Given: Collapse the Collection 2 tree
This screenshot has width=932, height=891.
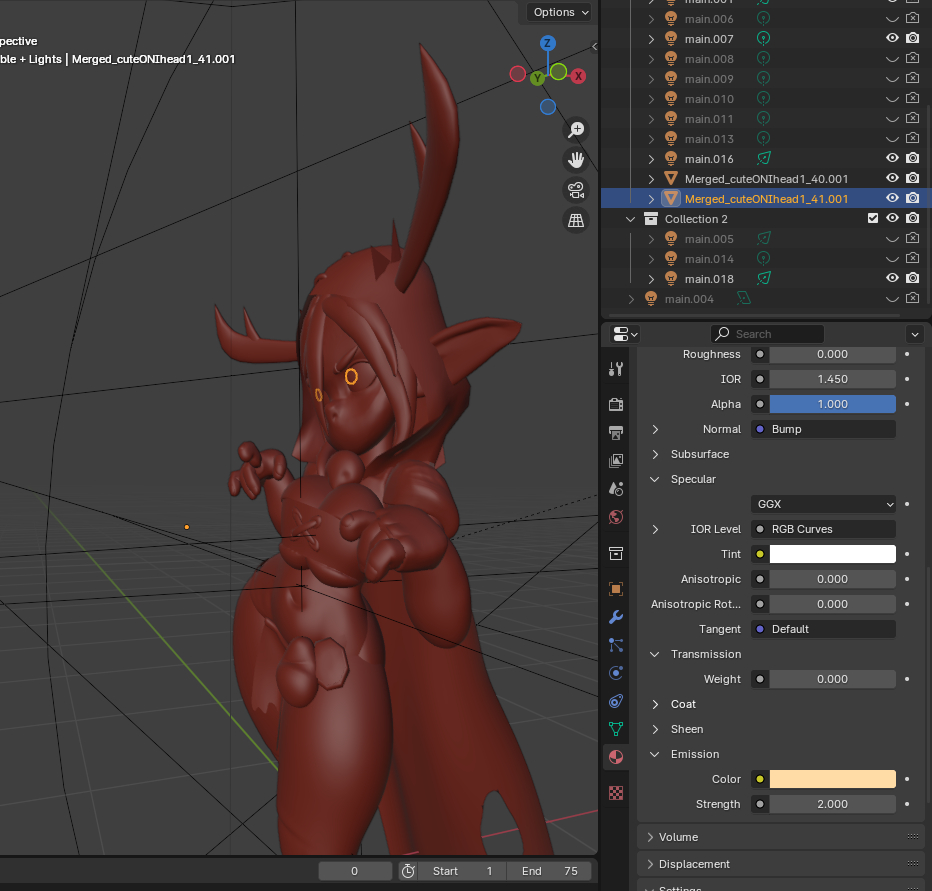Looking at the screenshot, I should pyautogui.click(x=631, y=219).
